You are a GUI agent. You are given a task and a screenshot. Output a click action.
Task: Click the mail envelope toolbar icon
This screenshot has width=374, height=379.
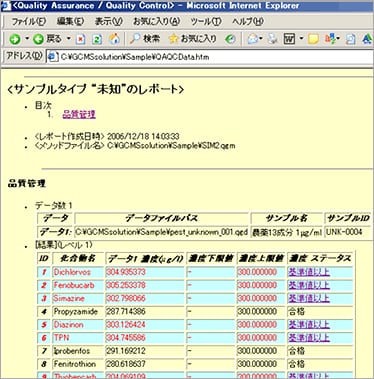click(x=253, y=39)
